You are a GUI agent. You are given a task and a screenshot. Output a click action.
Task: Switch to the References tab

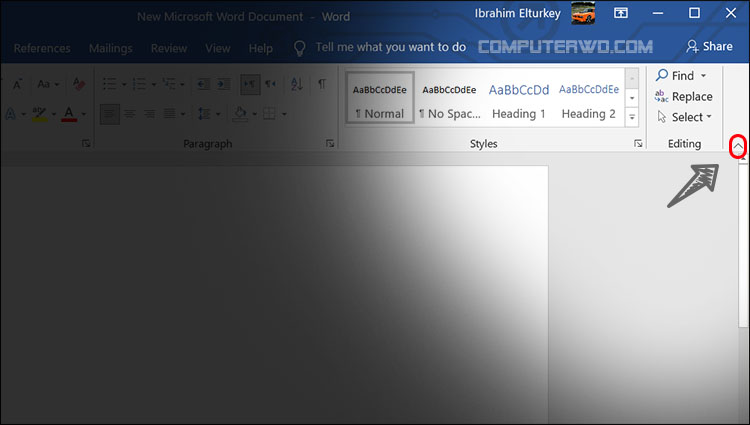[x=42, y=48]
